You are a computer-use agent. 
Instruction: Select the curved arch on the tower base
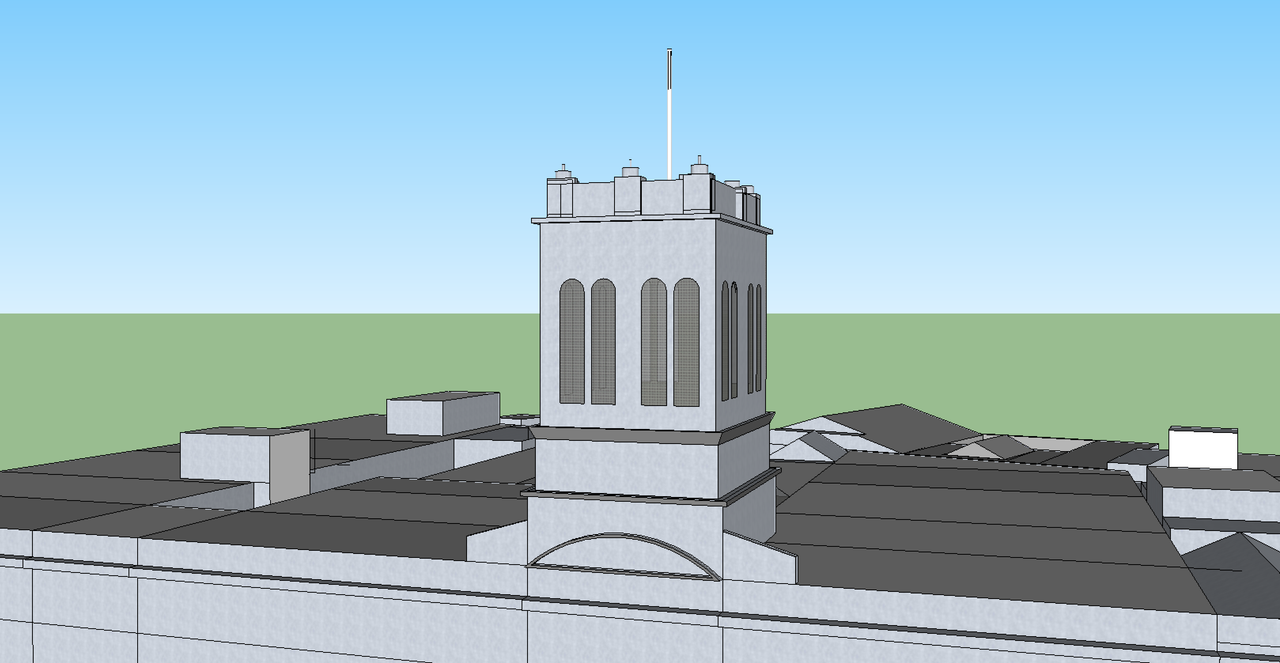click(624, 556)
